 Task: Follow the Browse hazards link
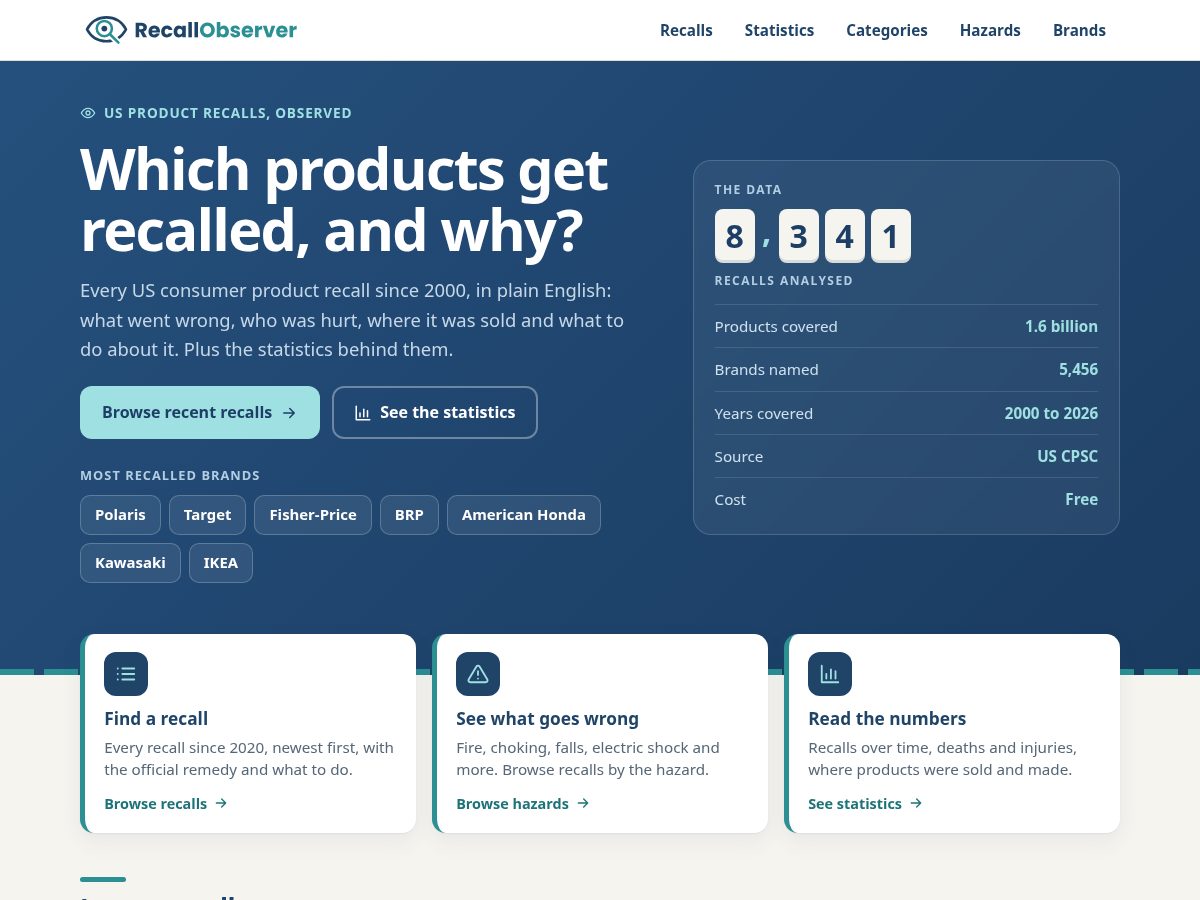click(523, 803)
